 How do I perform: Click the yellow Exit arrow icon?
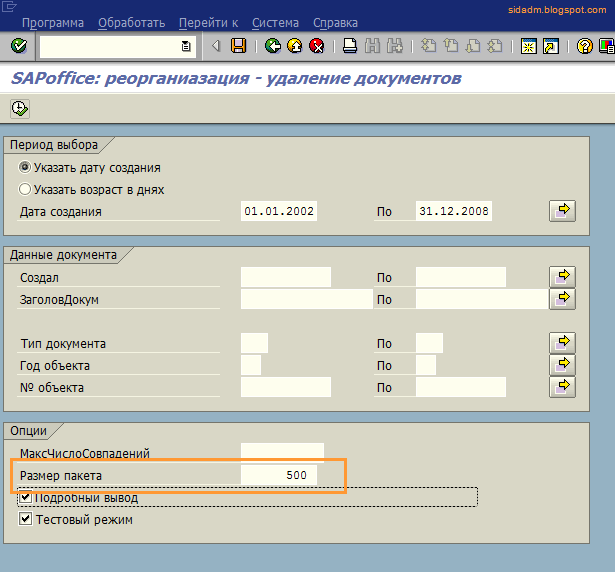pos(295,46)
